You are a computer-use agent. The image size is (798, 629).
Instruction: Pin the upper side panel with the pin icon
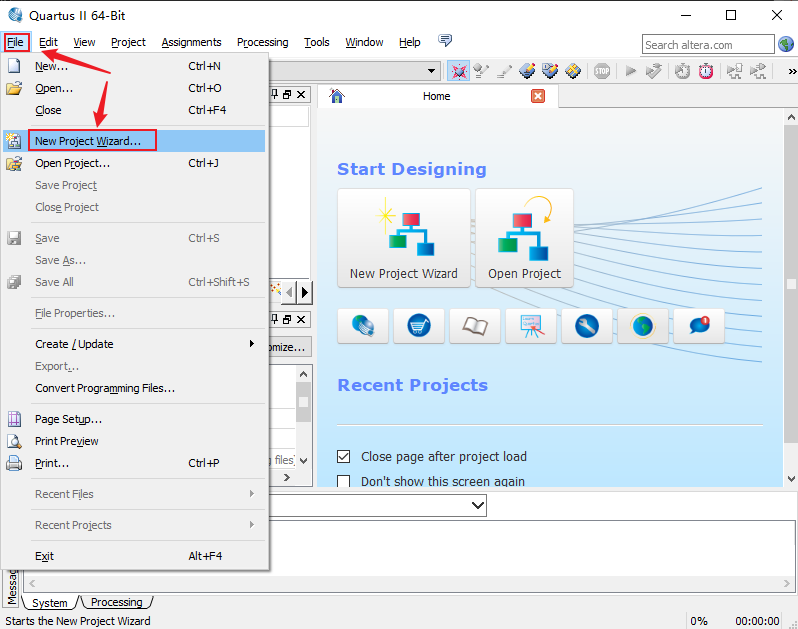[275, 94]
